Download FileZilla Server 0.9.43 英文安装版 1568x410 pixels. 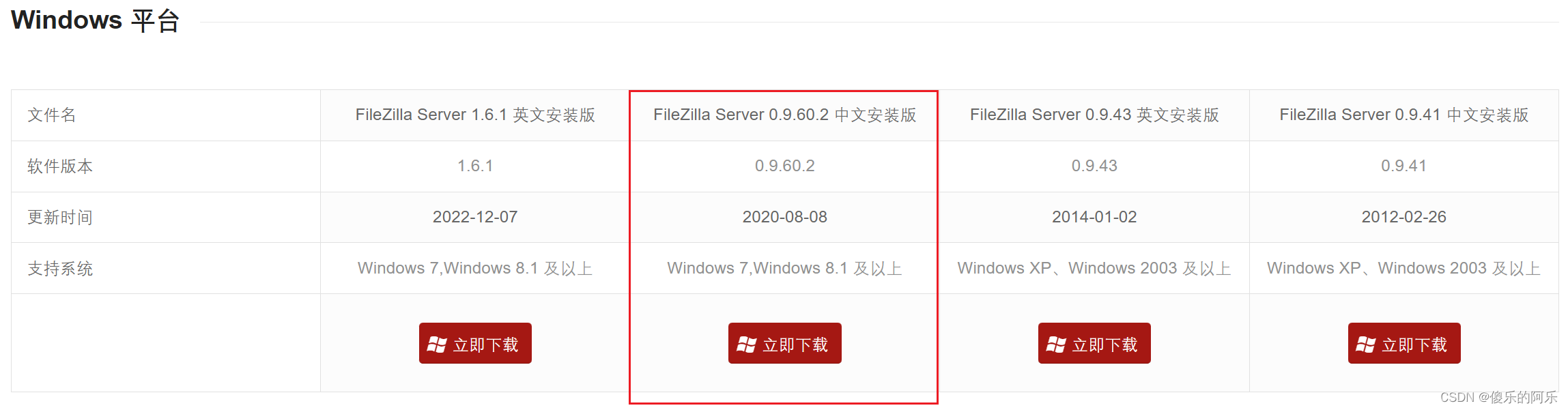point(1094,343)
